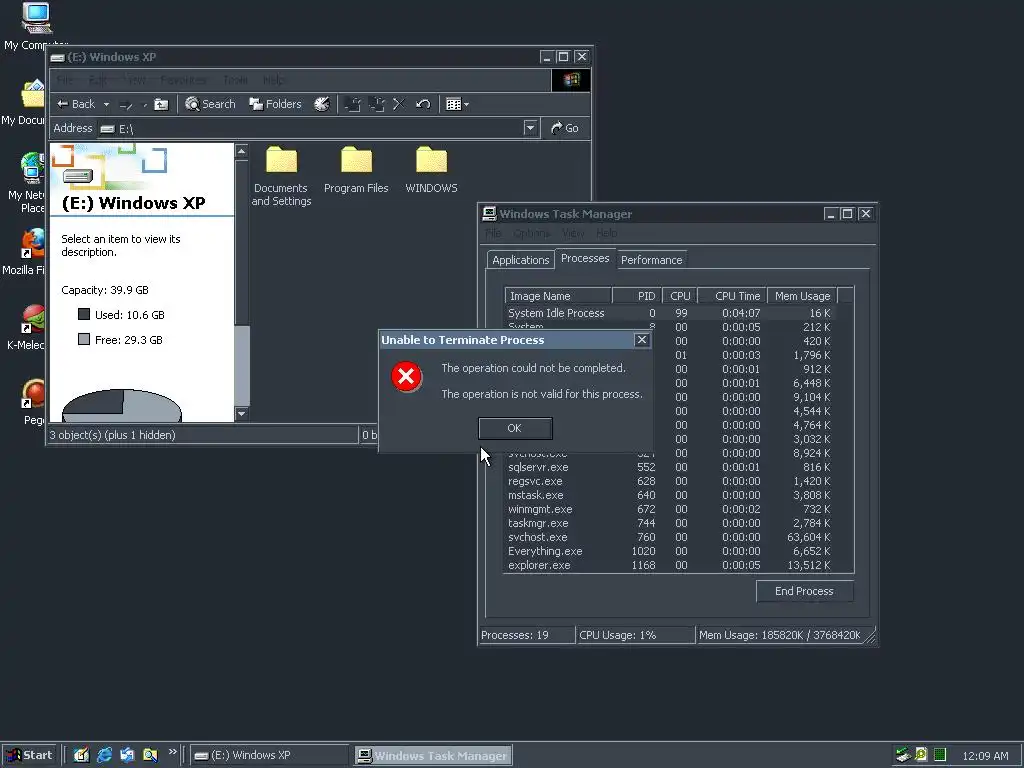This screenshot has height=768, width=1024.
Task: Click the Views grid icon in Explorer toolbar
Action: tap(453, 104)
